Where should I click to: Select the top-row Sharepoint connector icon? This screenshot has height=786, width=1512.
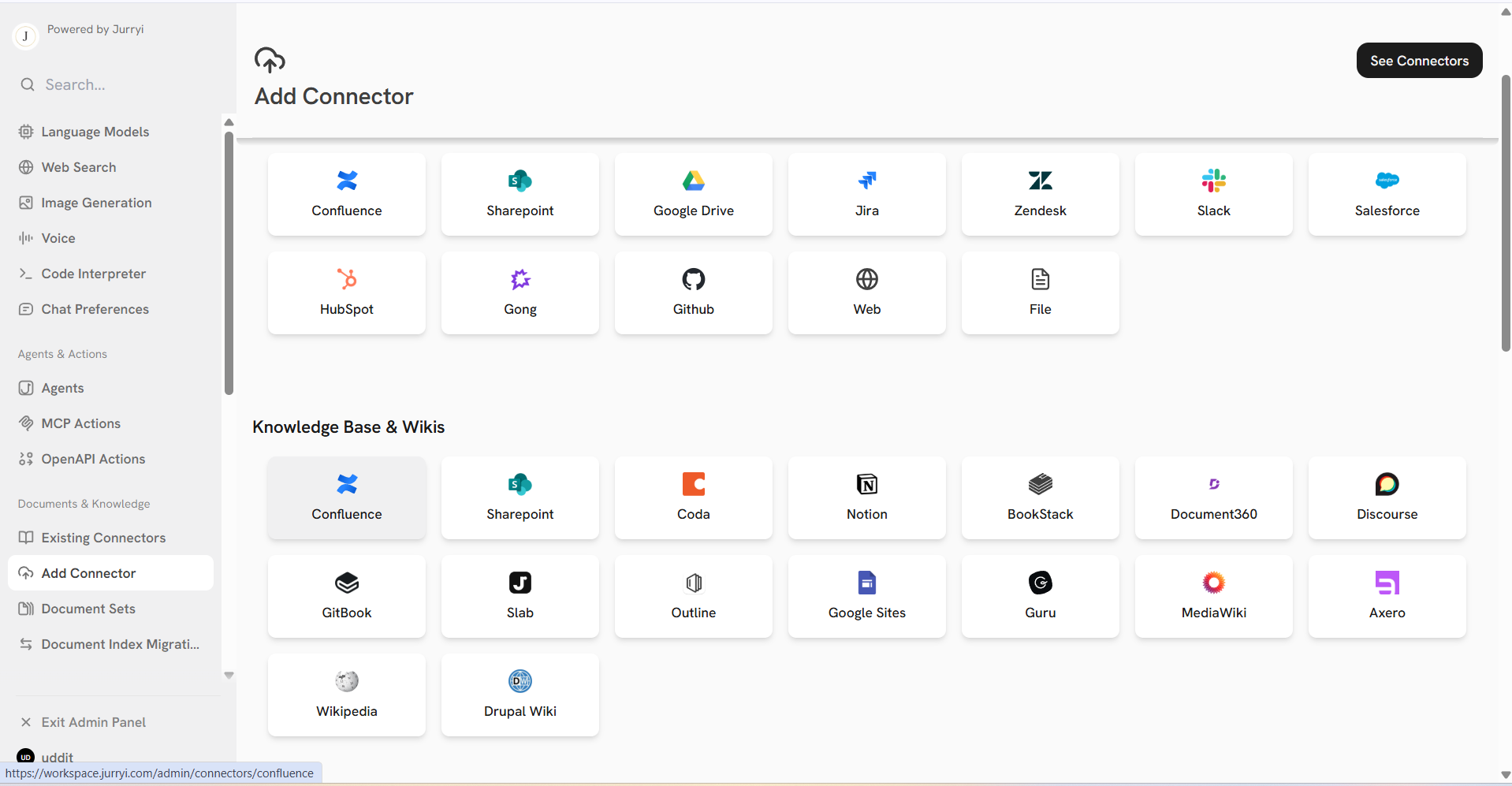point(520,181)
